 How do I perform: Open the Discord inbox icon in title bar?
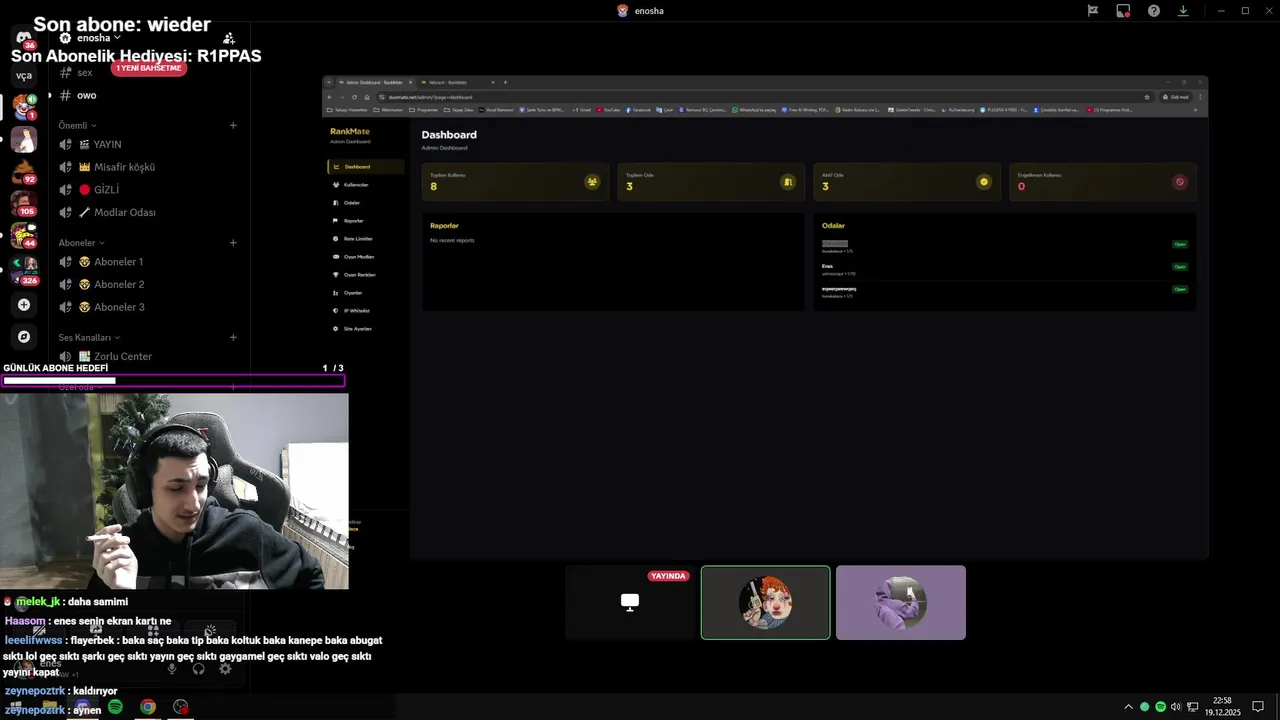tap(1093, 11)
